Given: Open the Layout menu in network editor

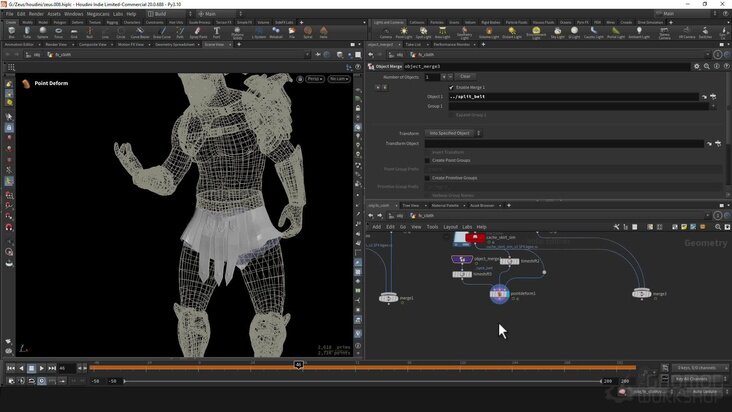Looking at the screenshot, I should click(450, 227).
